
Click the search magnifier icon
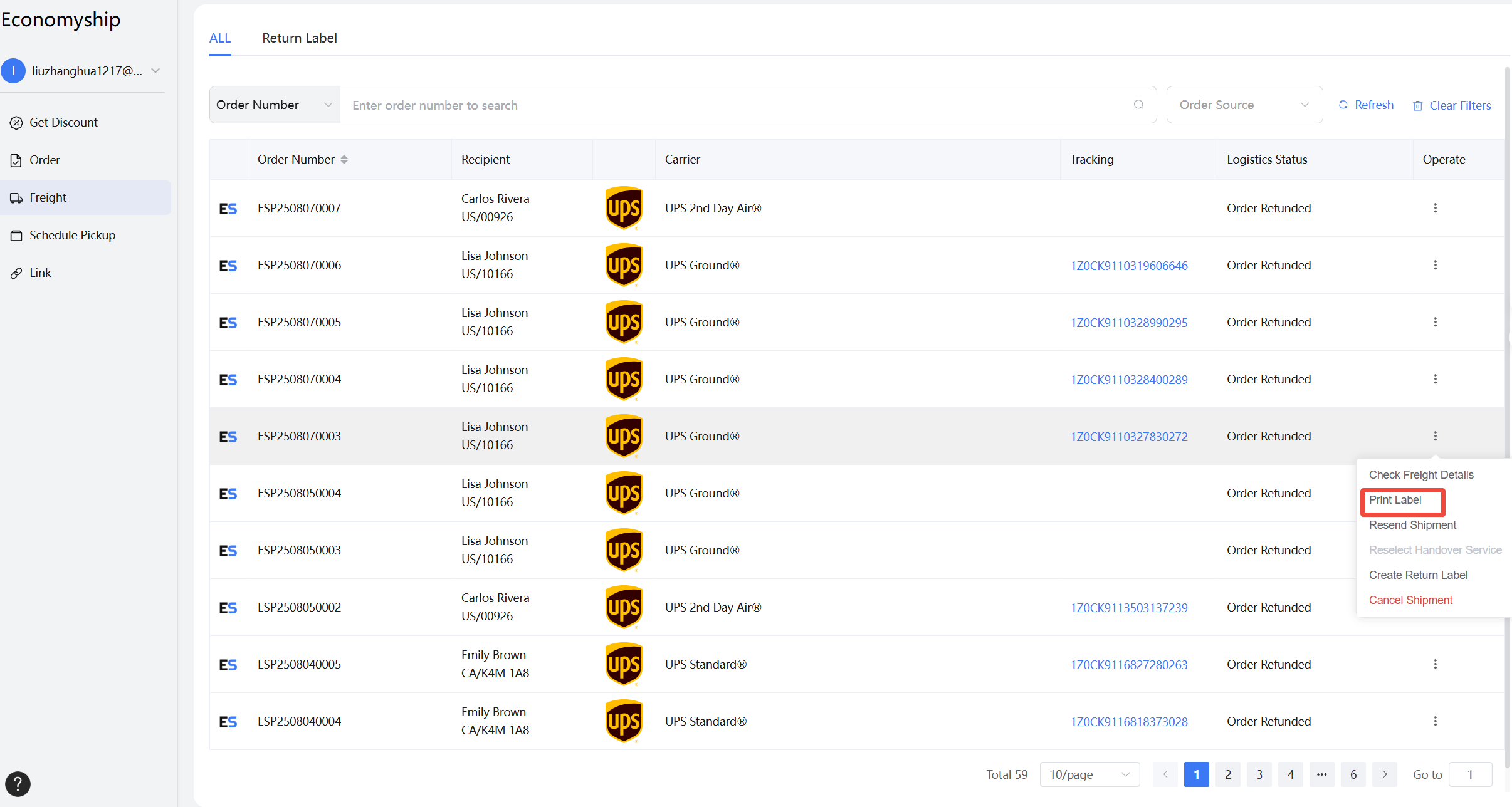pos(1138,105)
